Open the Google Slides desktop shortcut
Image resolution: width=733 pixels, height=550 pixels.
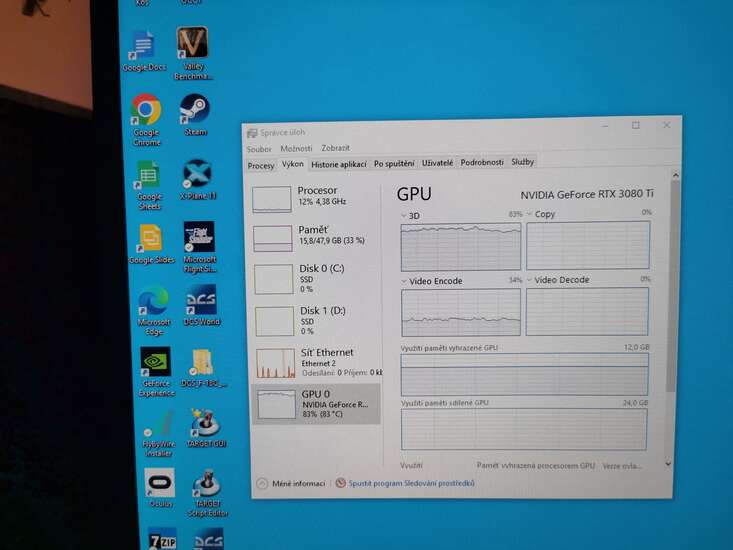pyautogui.click(x=151, y=244)
